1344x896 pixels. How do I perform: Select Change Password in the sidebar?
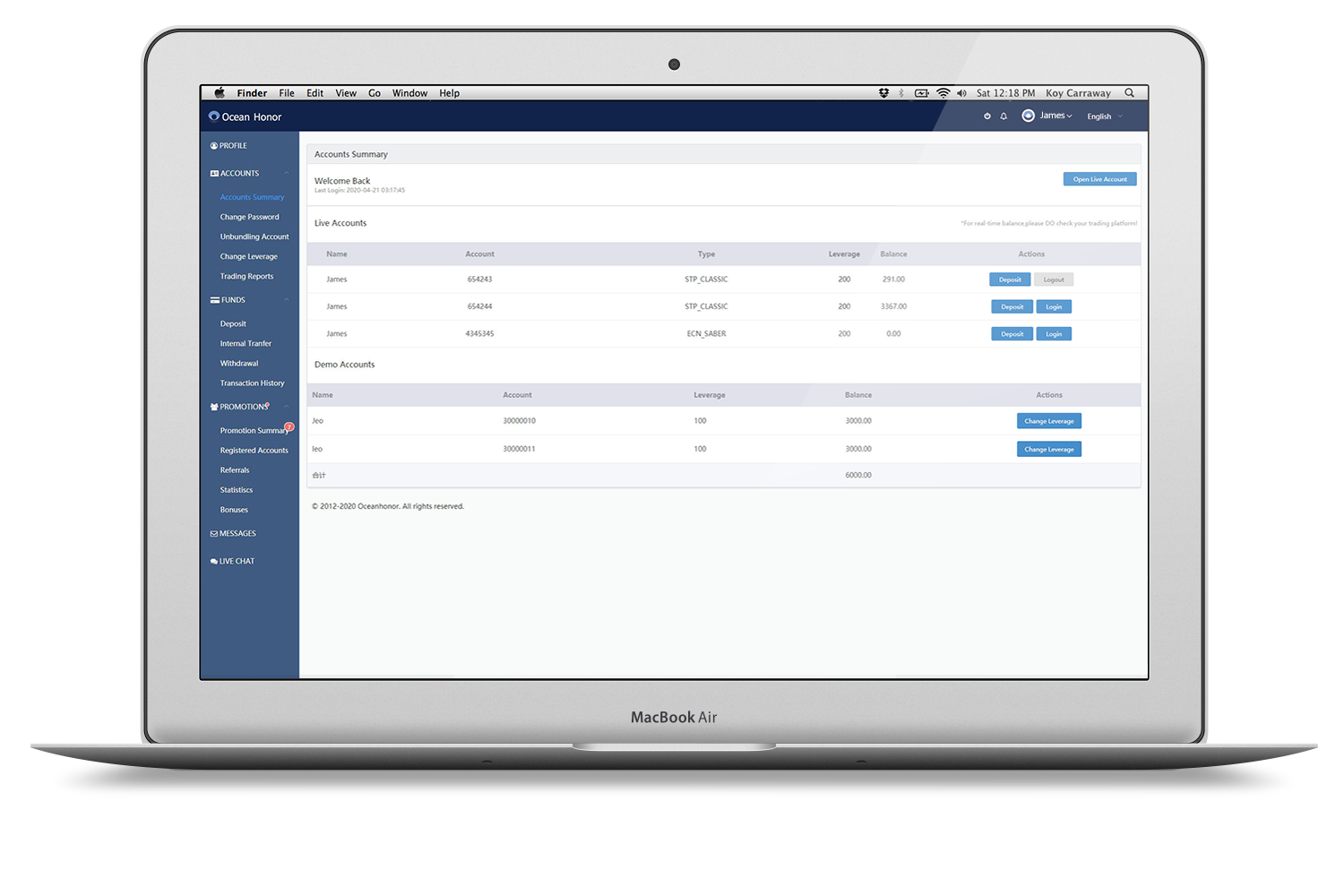(250, 217)
